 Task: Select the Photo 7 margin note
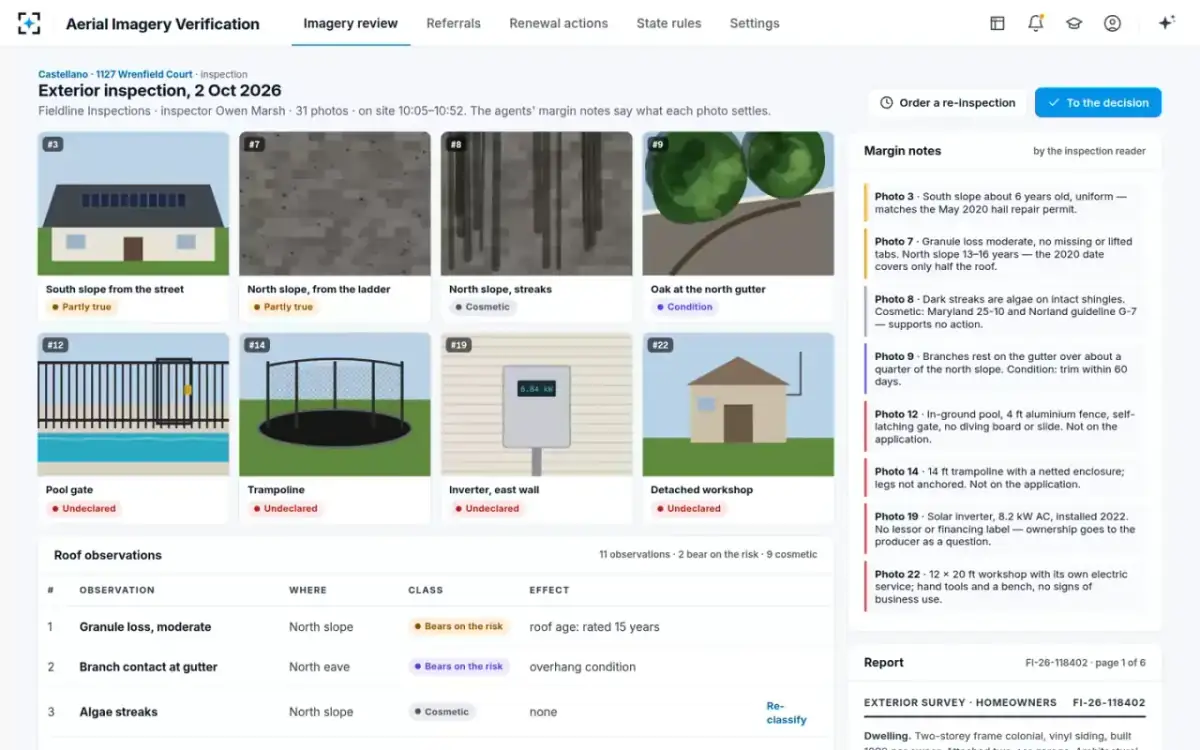(1005, 254)
